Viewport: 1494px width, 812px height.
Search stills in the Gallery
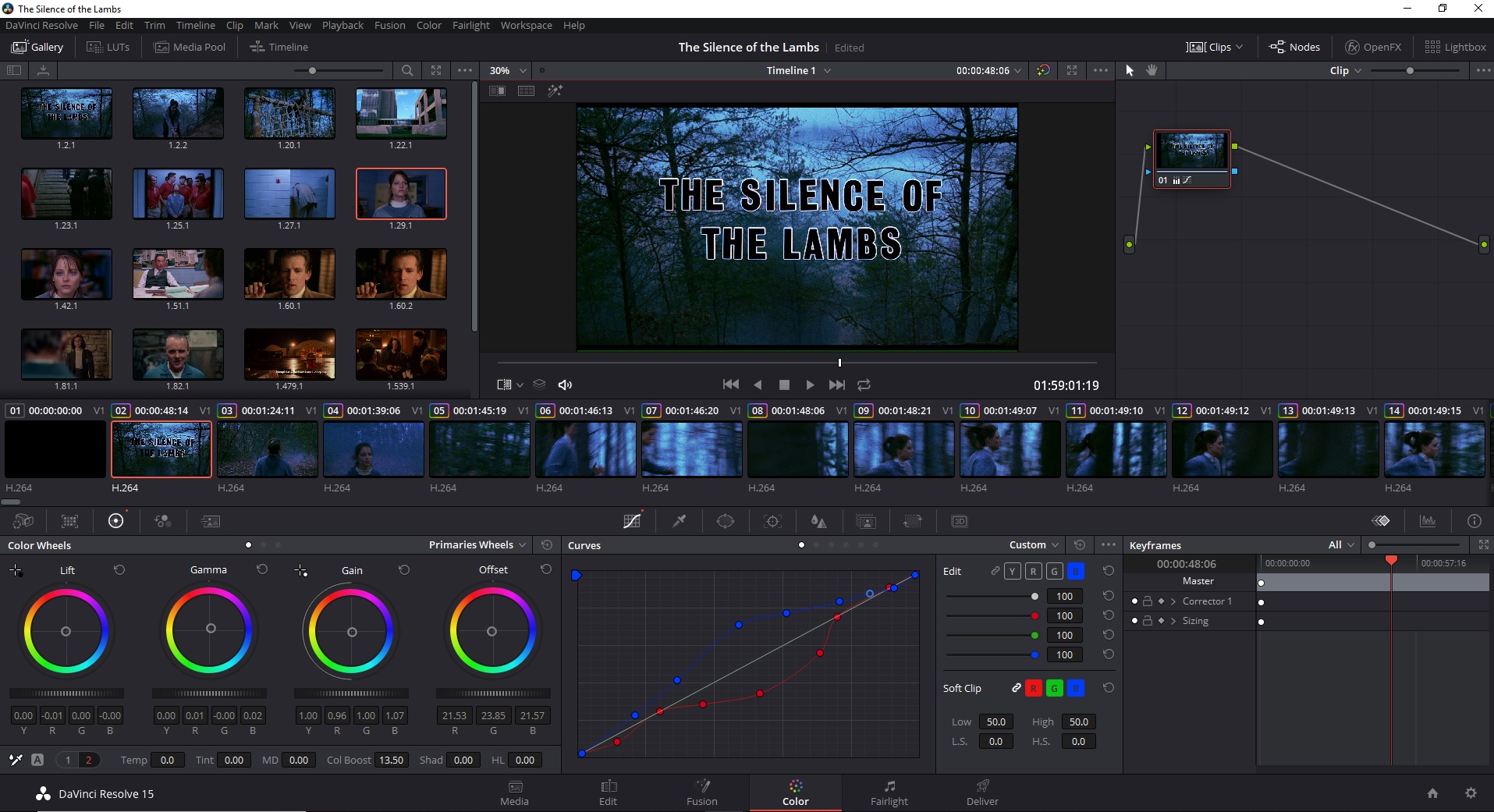[x=407, y=70]
